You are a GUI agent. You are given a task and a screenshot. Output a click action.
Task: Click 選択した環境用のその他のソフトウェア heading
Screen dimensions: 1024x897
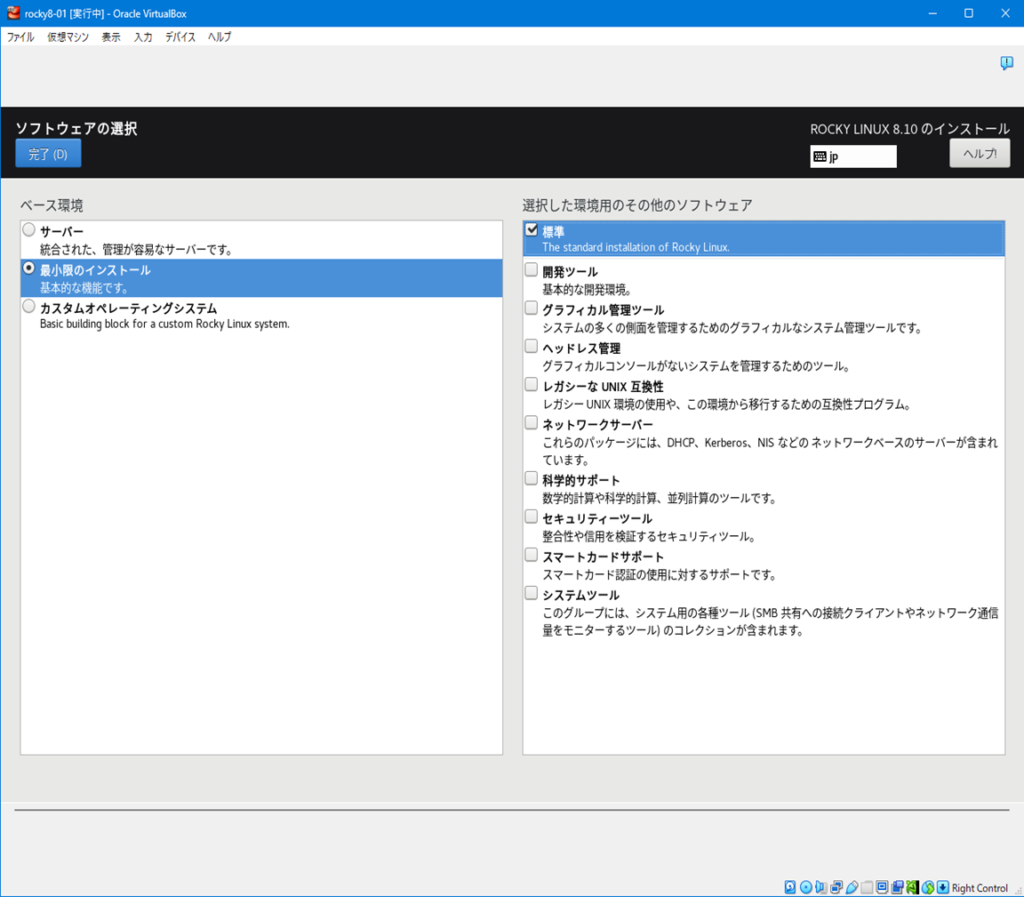637,206
